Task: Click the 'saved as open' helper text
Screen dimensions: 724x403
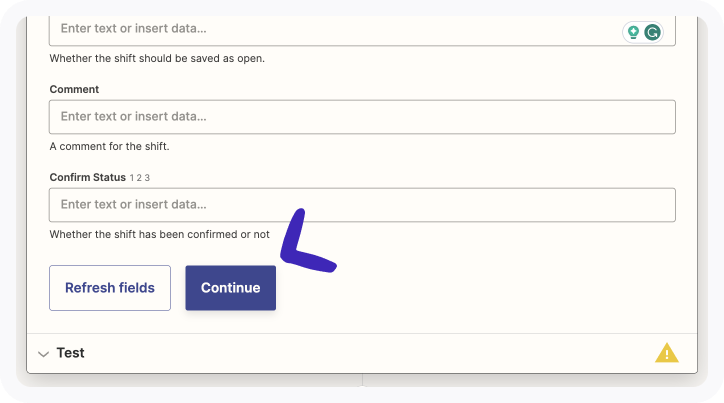Action: point(157,58)
